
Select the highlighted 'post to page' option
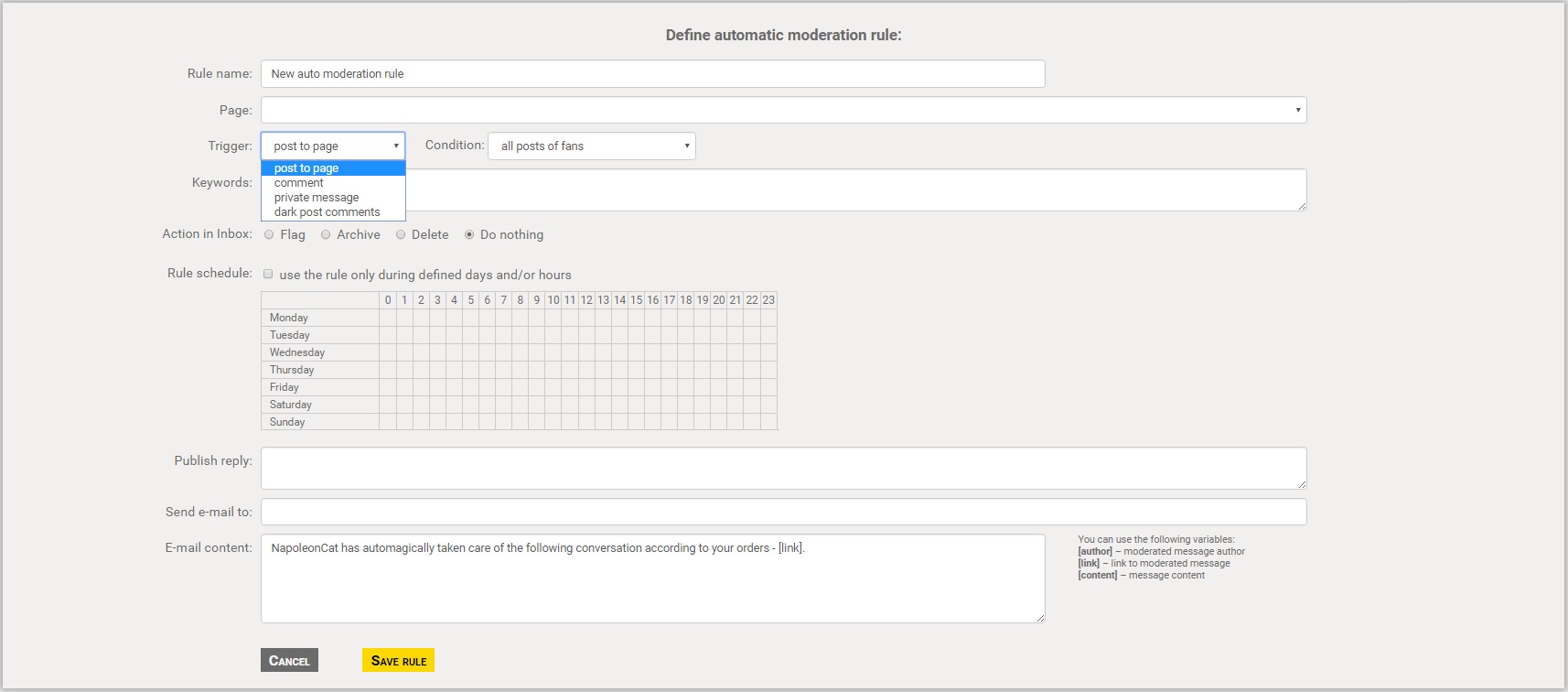(x=306, y=168)
